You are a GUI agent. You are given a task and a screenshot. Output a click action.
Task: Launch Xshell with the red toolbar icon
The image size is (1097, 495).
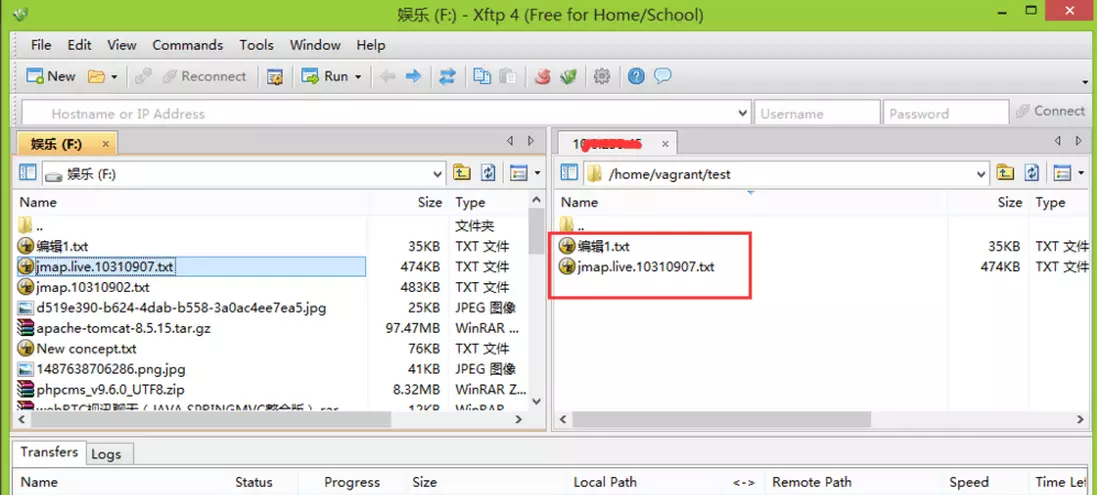tap(542, 76)
